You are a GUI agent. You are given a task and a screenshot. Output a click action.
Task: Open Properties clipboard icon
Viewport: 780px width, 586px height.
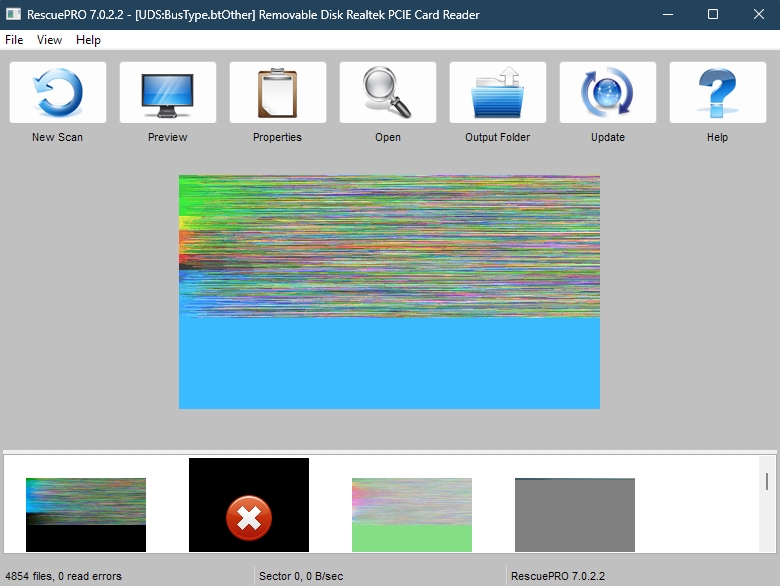point(278,93)
